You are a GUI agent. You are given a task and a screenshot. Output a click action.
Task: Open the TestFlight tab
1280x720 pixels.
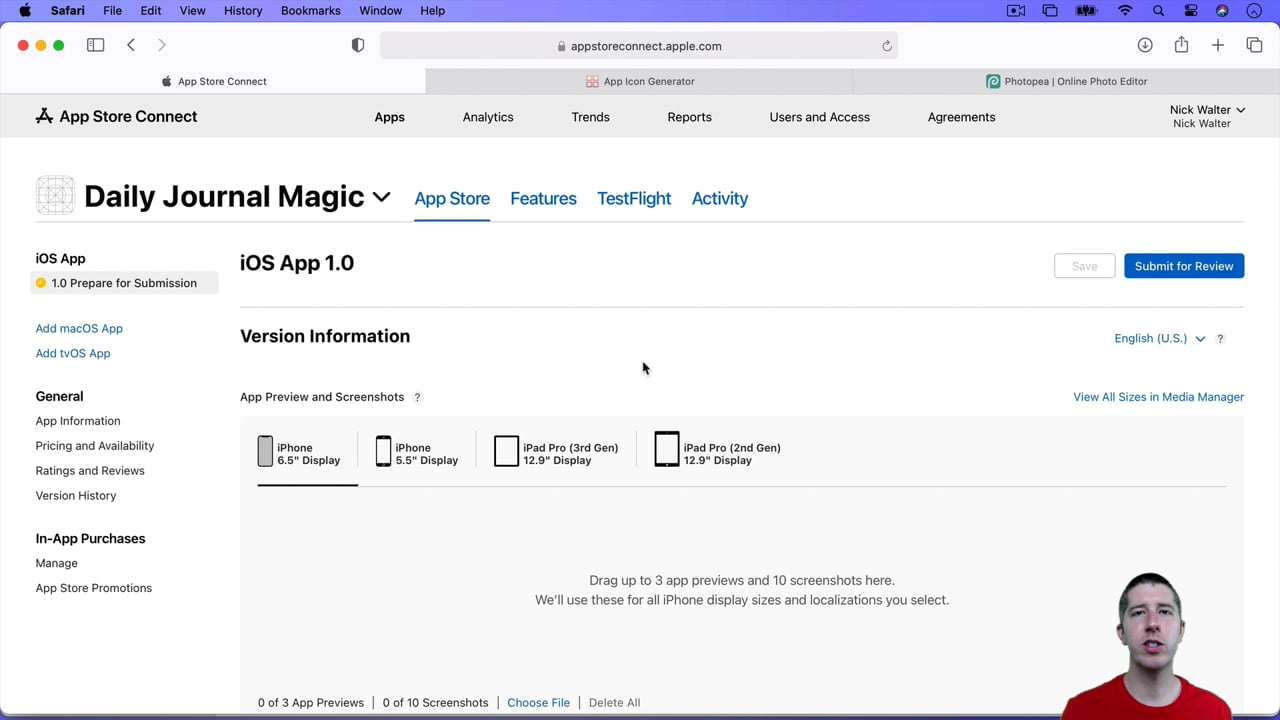[634, 198]
